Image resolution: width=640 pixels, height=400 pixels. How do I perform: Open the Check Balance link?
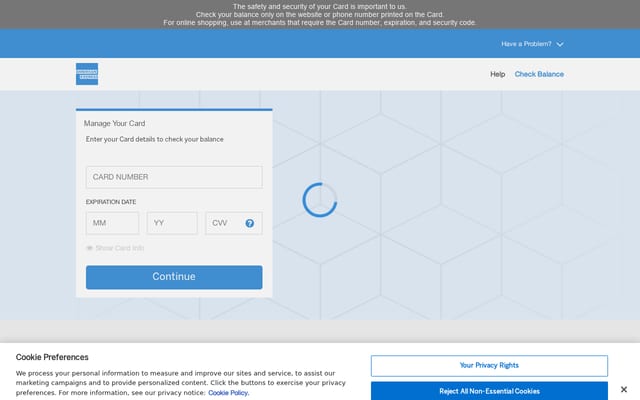(539, 74)
